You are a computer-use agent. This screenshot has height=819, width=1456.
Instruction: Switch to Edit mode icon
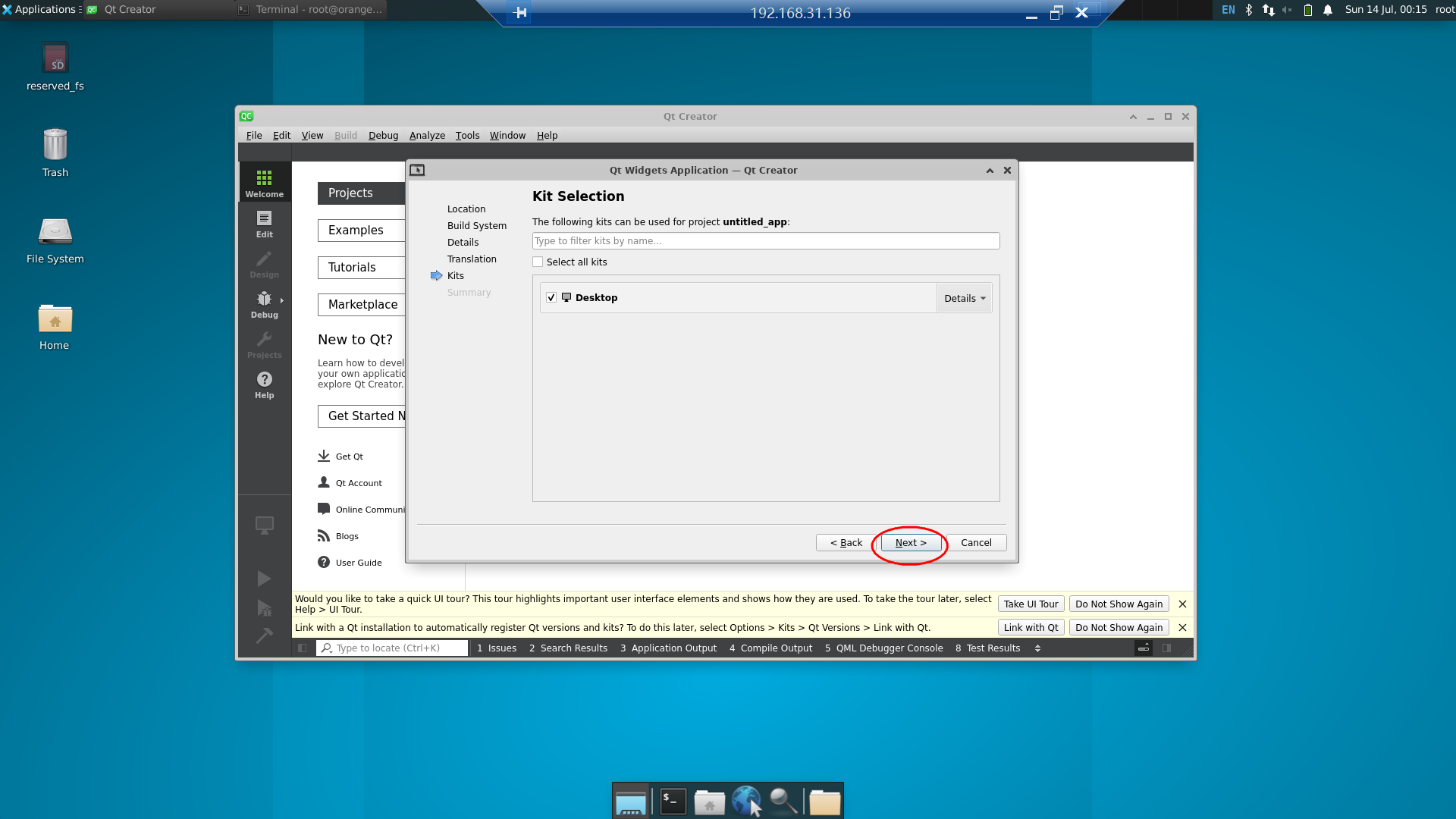pos(264,224)
